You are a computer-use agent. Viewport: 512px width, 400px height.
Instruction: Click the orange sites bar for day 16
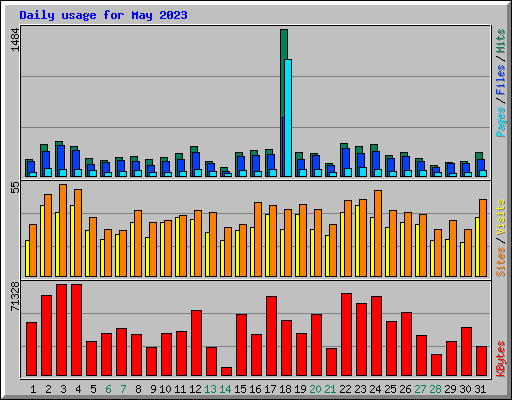click(x=258, y=239)
